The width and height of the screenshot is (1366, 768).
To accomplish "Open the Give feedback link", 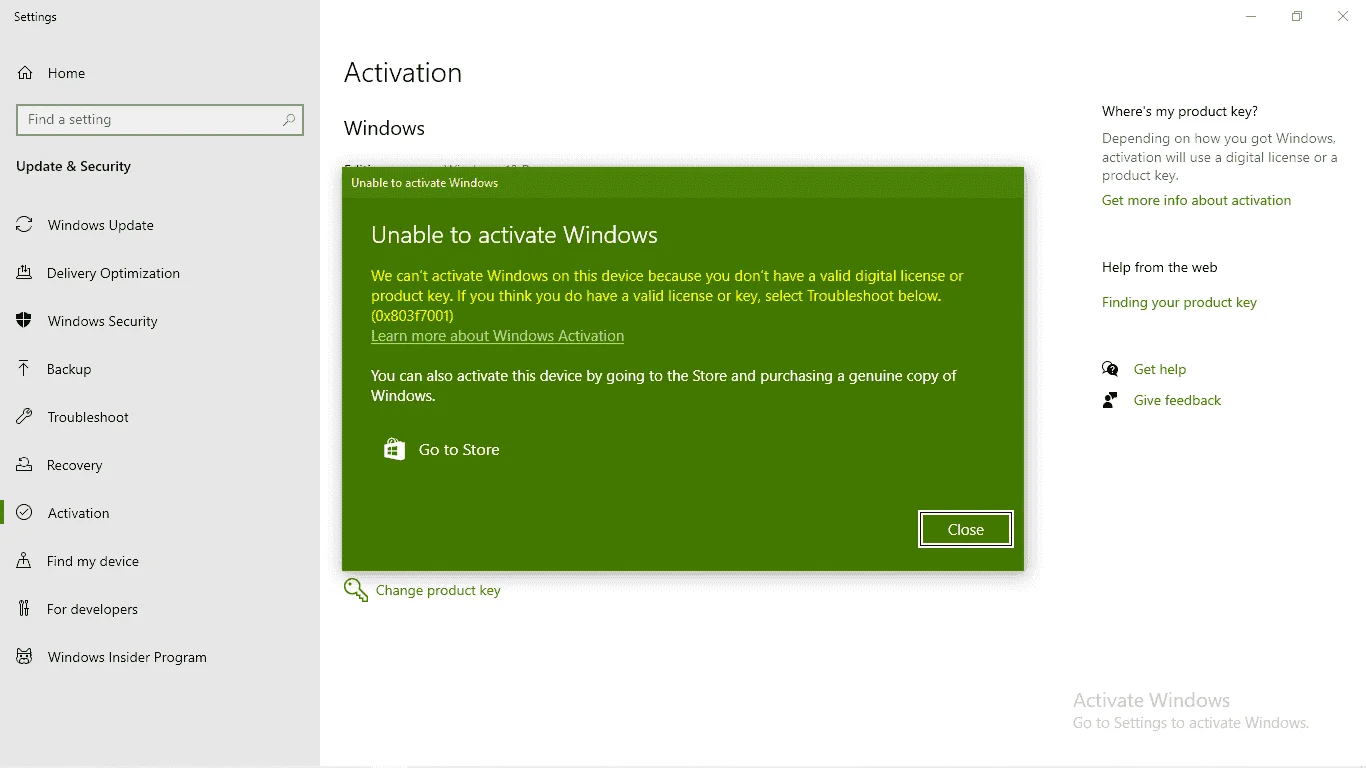I will point(1177,400).
